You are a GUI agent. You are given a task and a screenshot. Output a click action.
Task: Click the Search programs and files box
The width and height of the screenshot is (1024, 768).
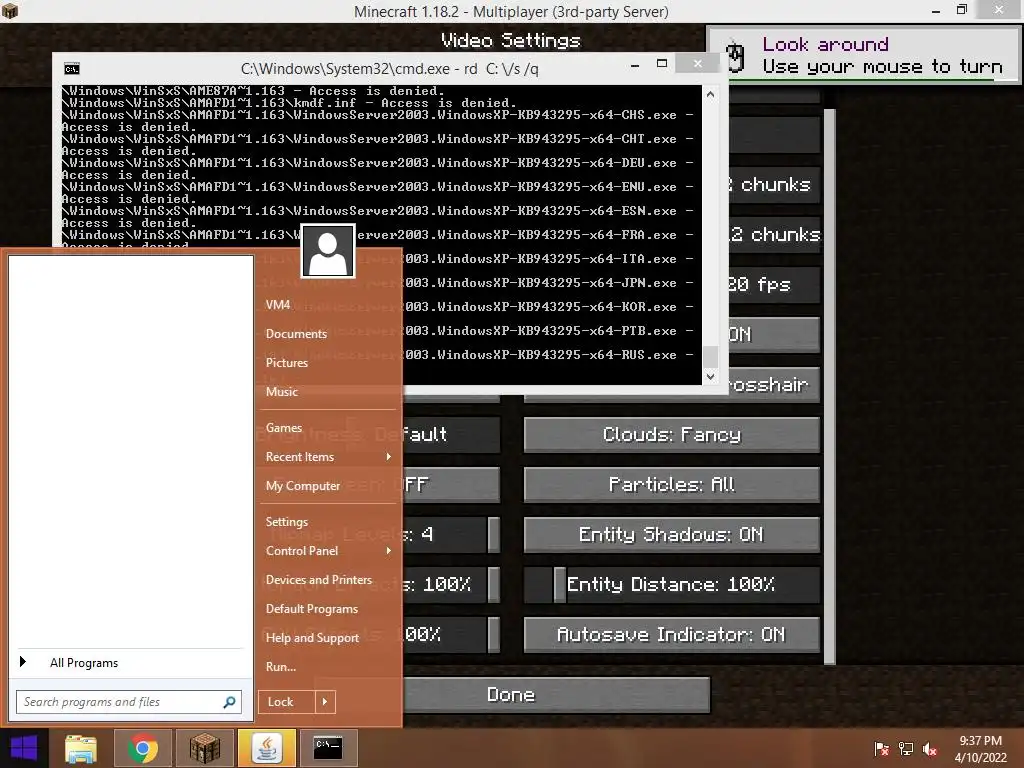129,702
